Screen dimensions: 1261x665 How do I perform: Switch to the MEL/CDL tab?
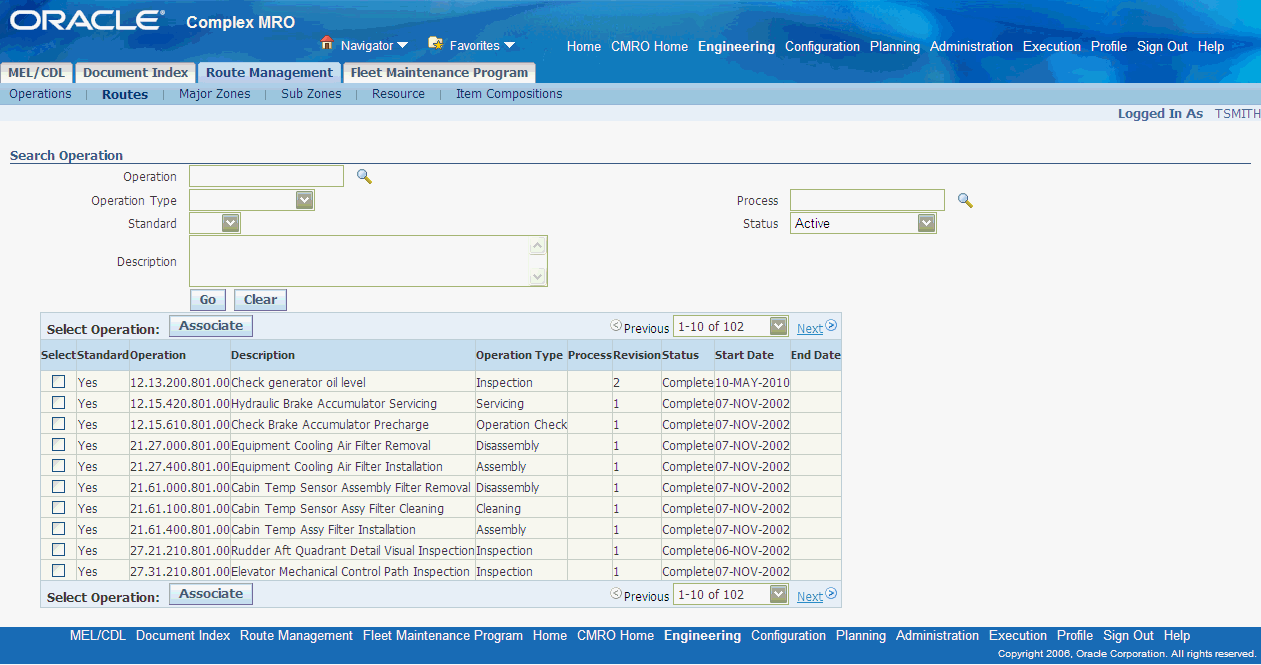point(37,72)
